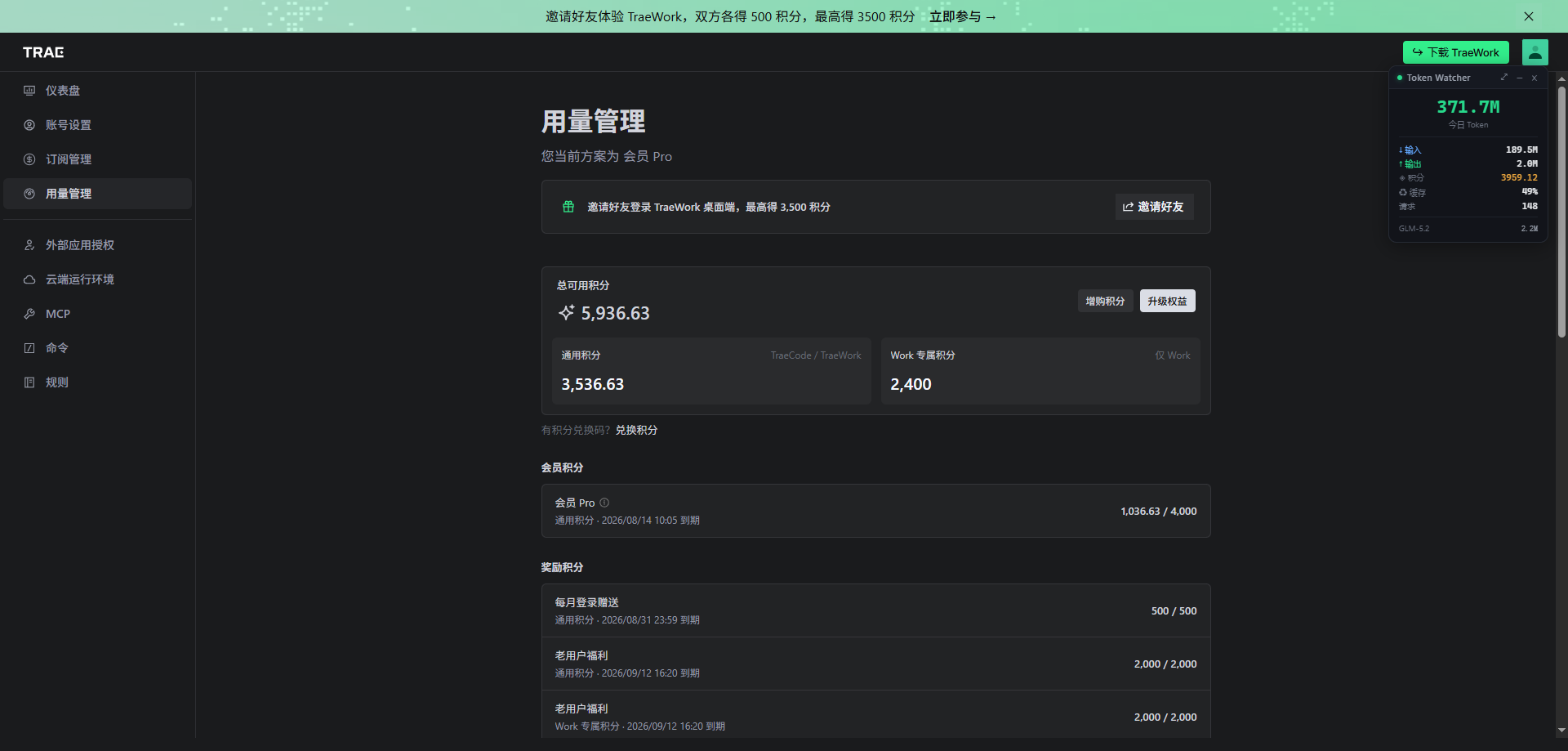Open 账号设置 account settings
This screenshot has width=1568, height=751.
(97, 125)
